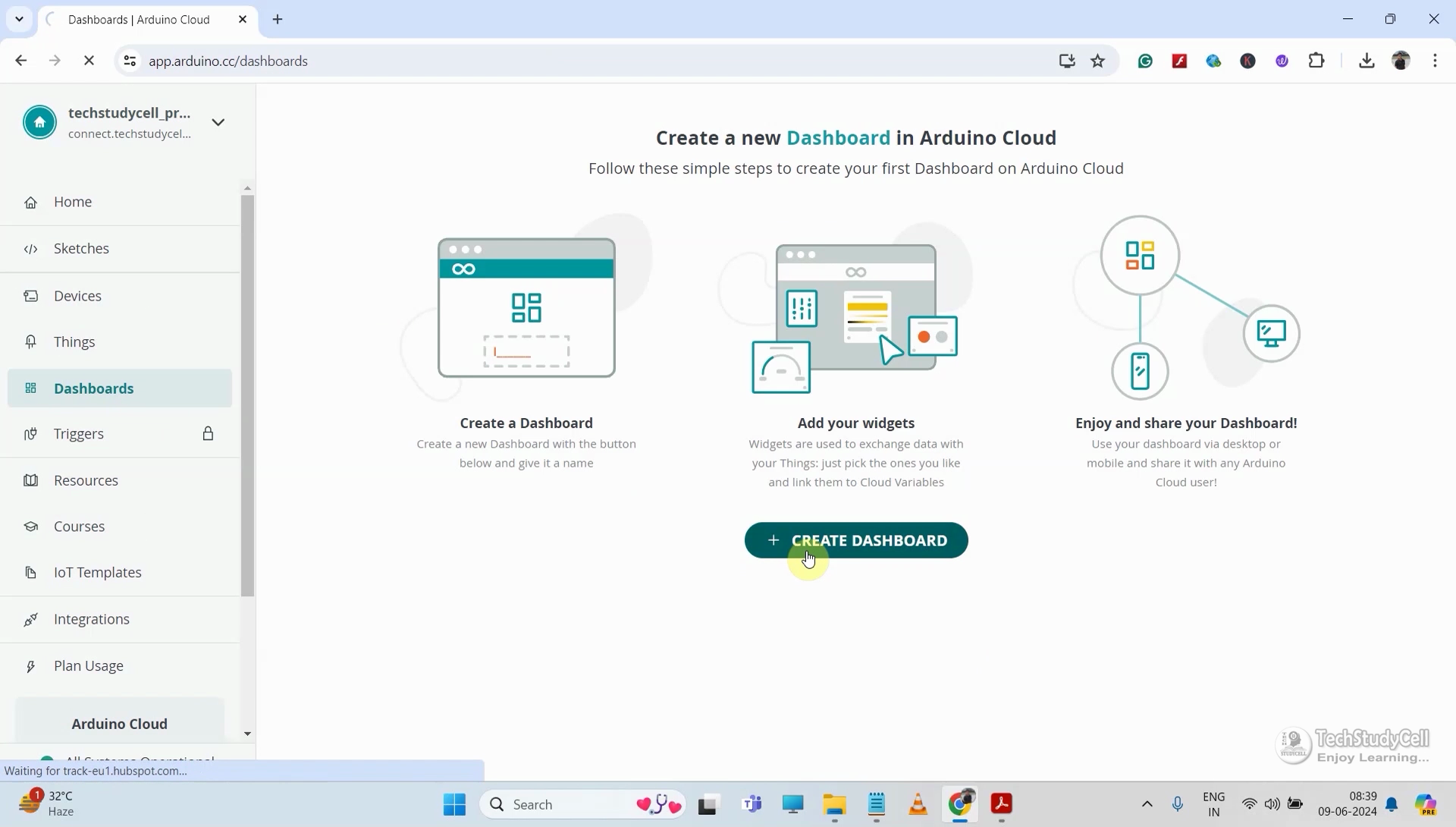Expand the Triggers lock indicator
The width and height of the screenshot is (1456, 827).
pyautogui.click(x=208, y=434)
